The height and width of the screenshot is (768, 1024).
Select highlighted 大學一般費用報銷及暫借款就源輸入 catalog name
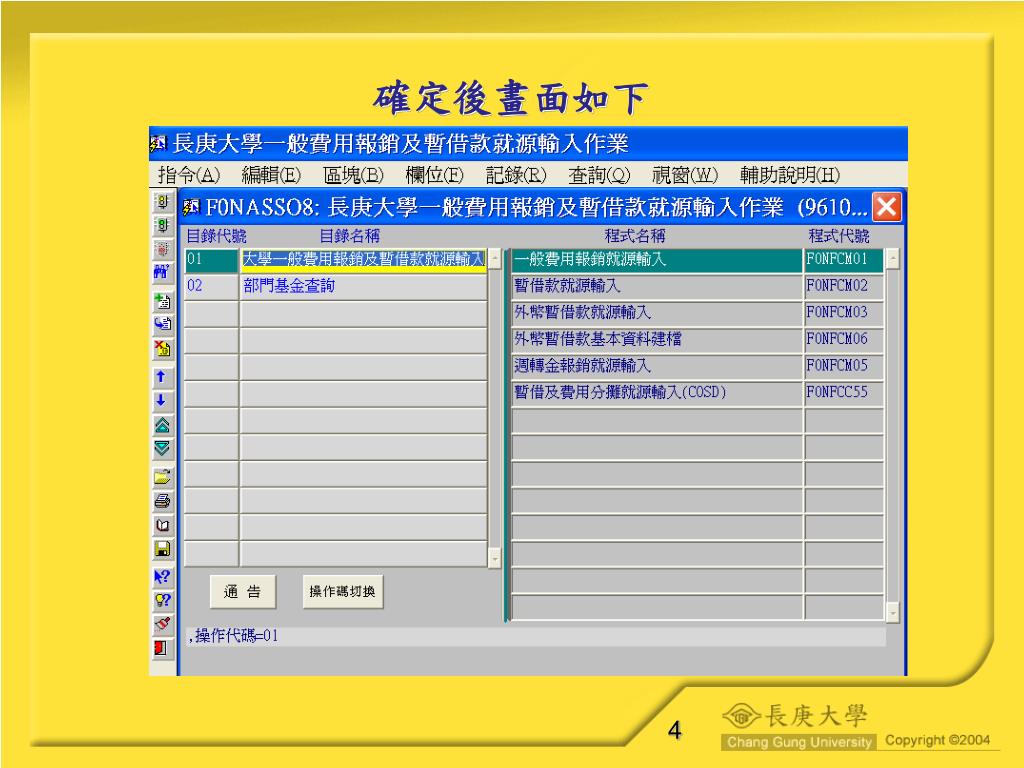[363, 260]
